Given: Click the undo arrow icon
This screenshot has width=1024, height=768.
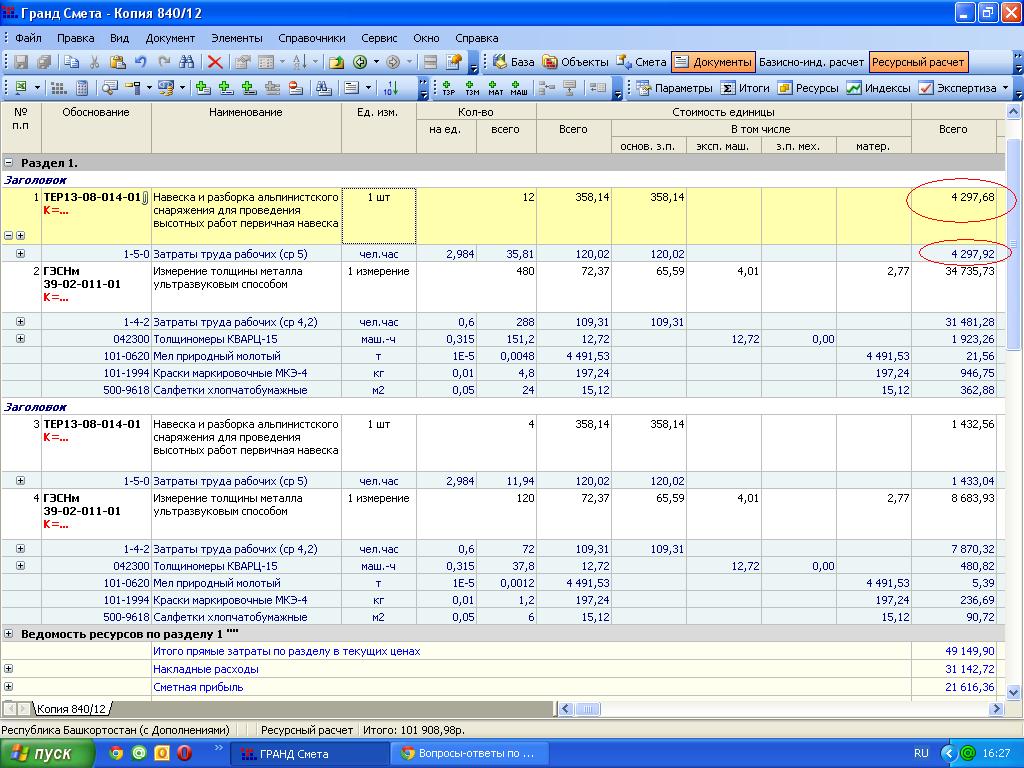Looking at the screenshot, I should (x=140, y=62).
